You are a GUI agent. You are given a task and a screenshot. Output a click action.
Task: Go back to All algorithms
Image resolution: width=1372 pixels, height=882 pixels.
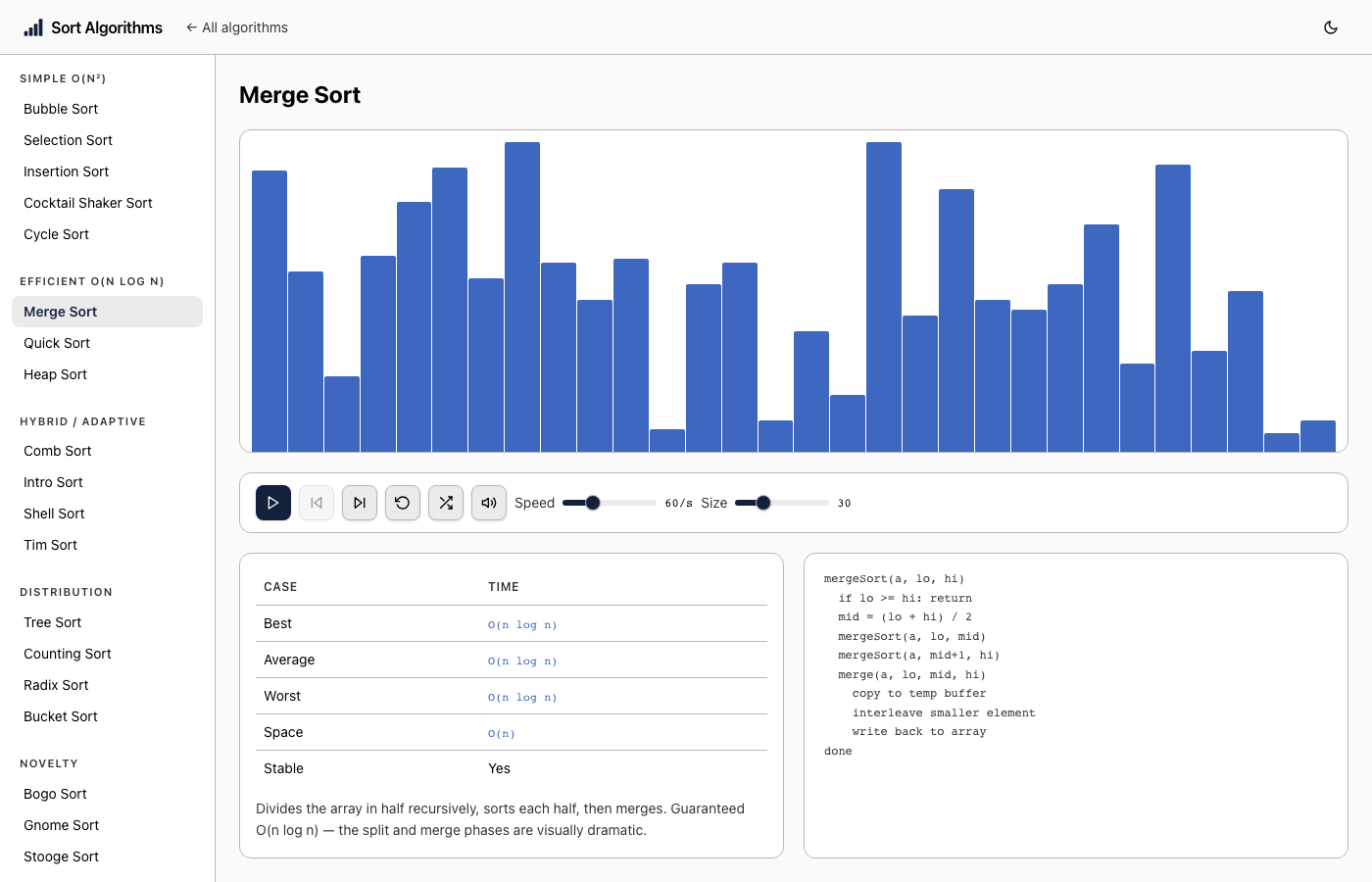237,27
